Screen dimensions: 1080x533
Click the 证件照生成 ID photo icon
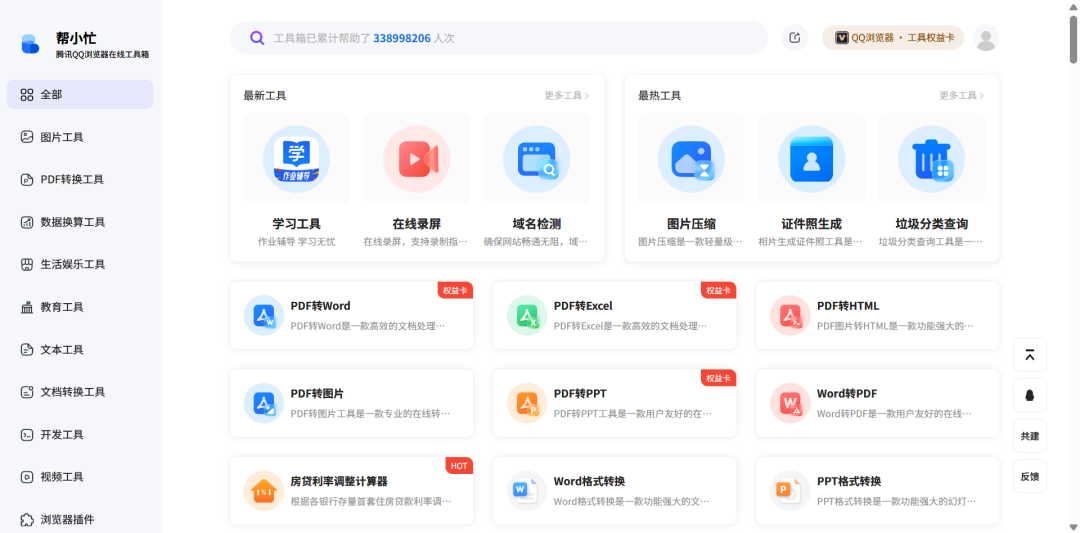tap(811, 159)
